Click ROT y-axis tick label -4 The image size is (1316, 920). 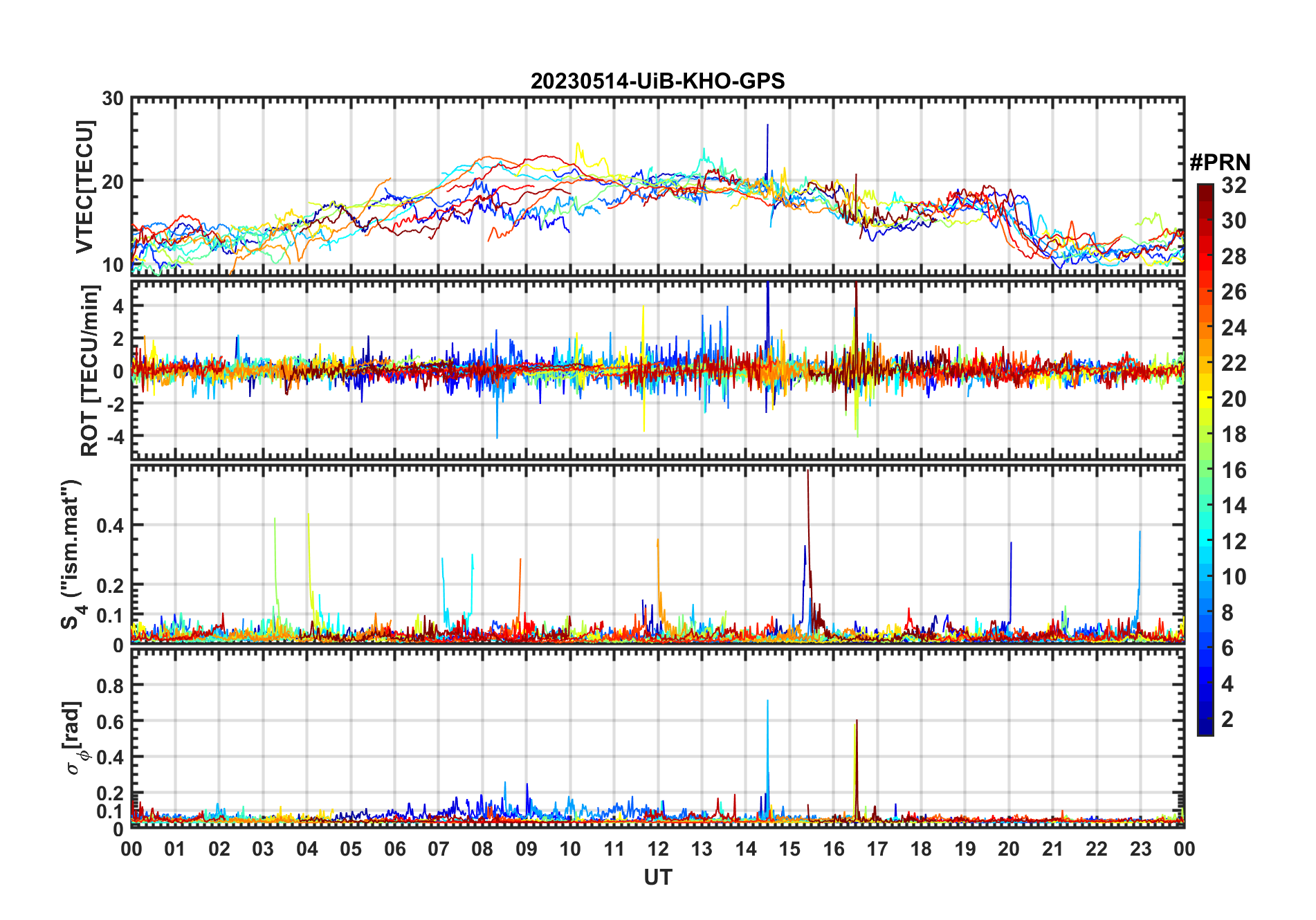[x=115, y=436]
